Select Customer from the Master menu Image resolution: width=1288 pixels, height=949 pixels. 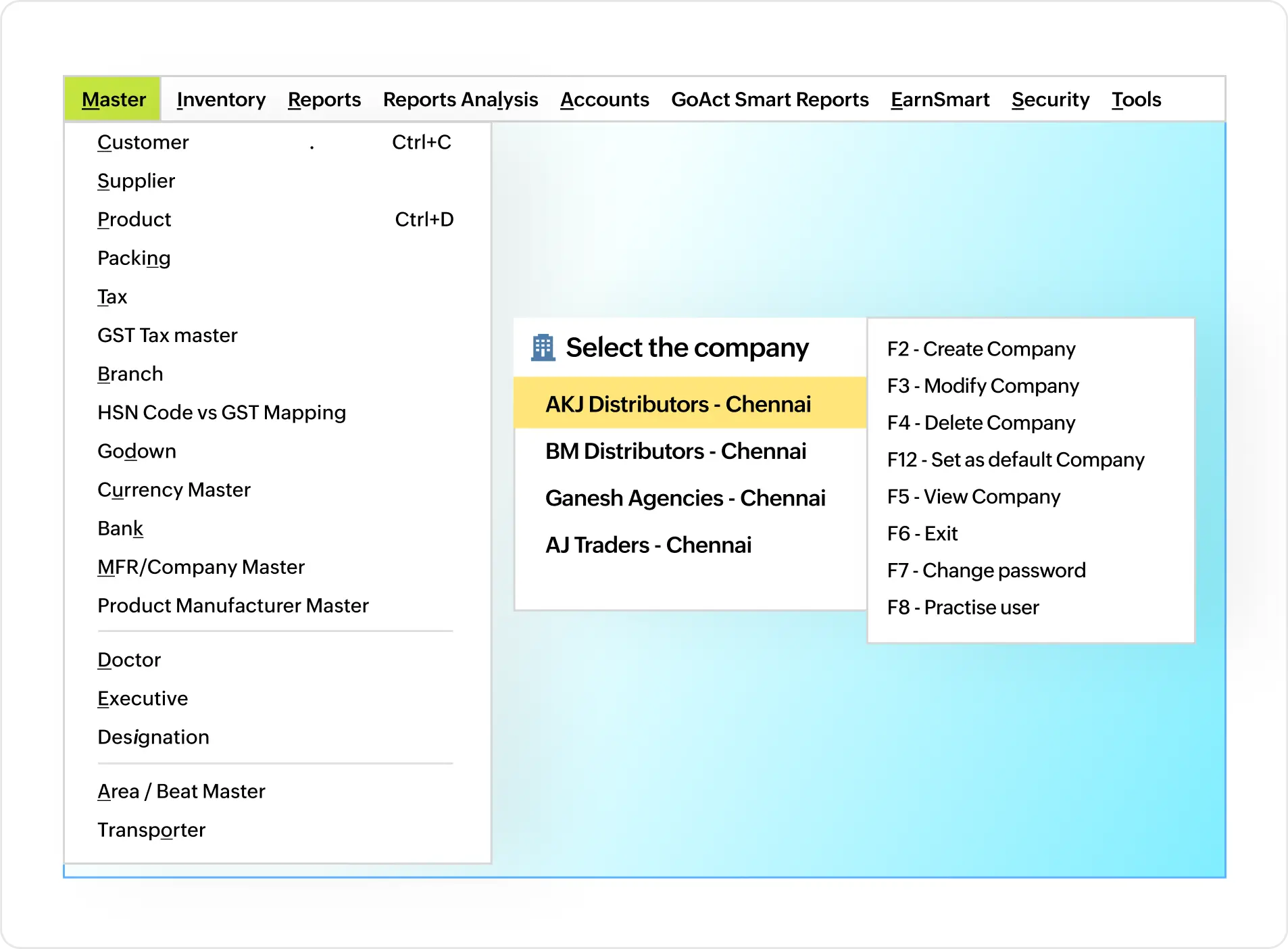143,142
